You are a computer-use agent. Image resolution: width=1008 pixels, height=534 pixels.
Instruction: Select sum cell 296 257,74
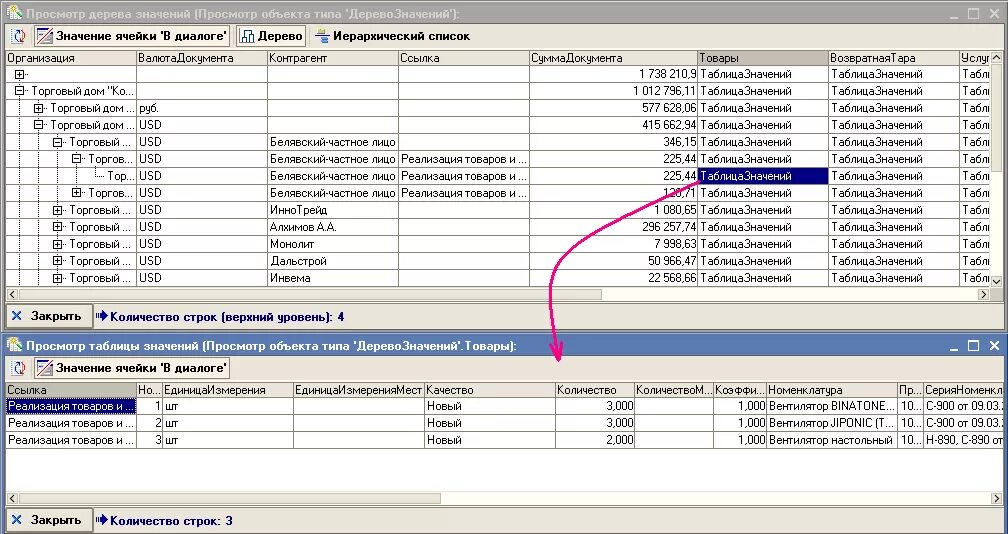[614, 227]
